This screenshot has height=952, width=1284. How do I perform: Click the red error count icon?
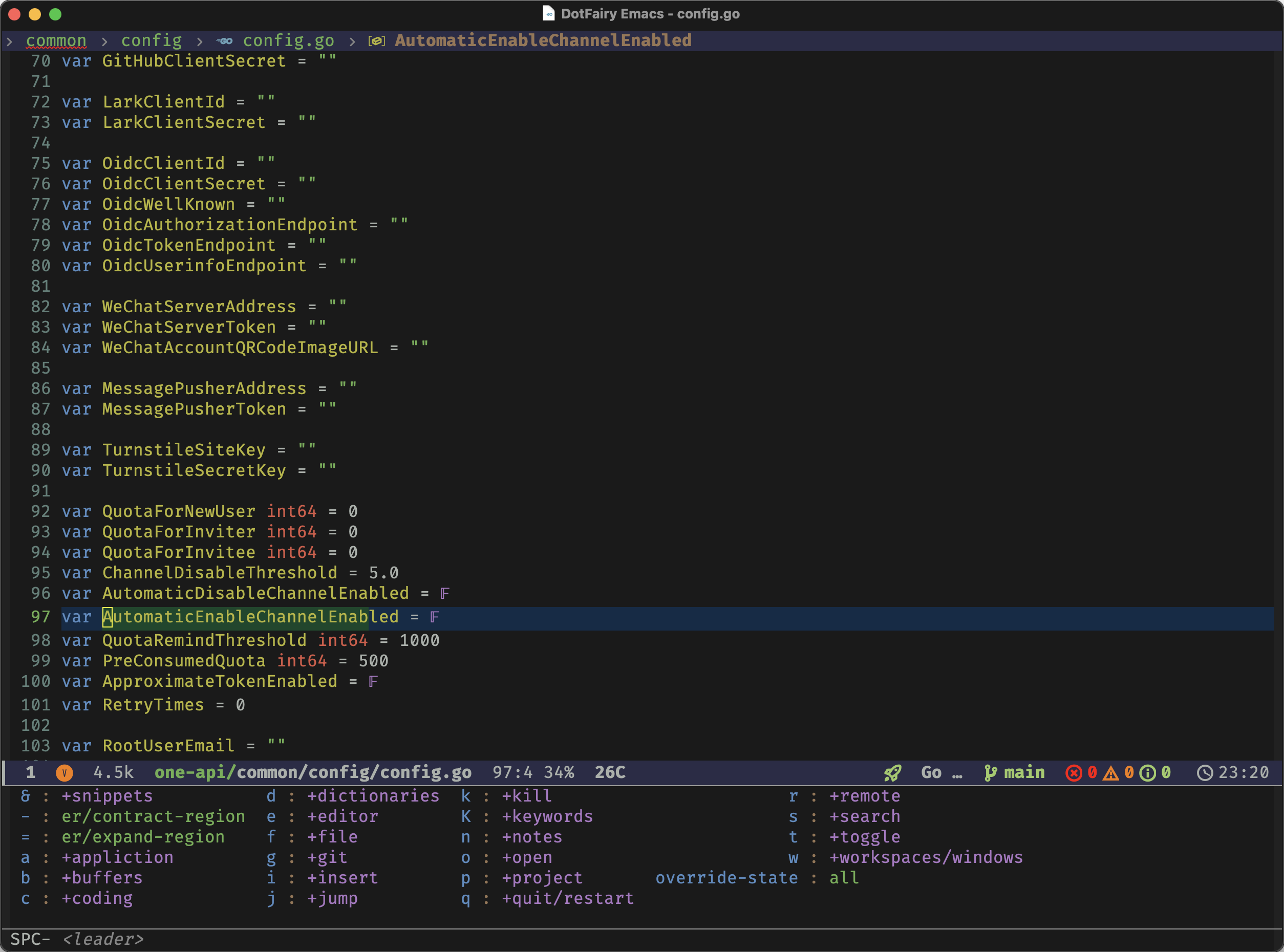1073,773
